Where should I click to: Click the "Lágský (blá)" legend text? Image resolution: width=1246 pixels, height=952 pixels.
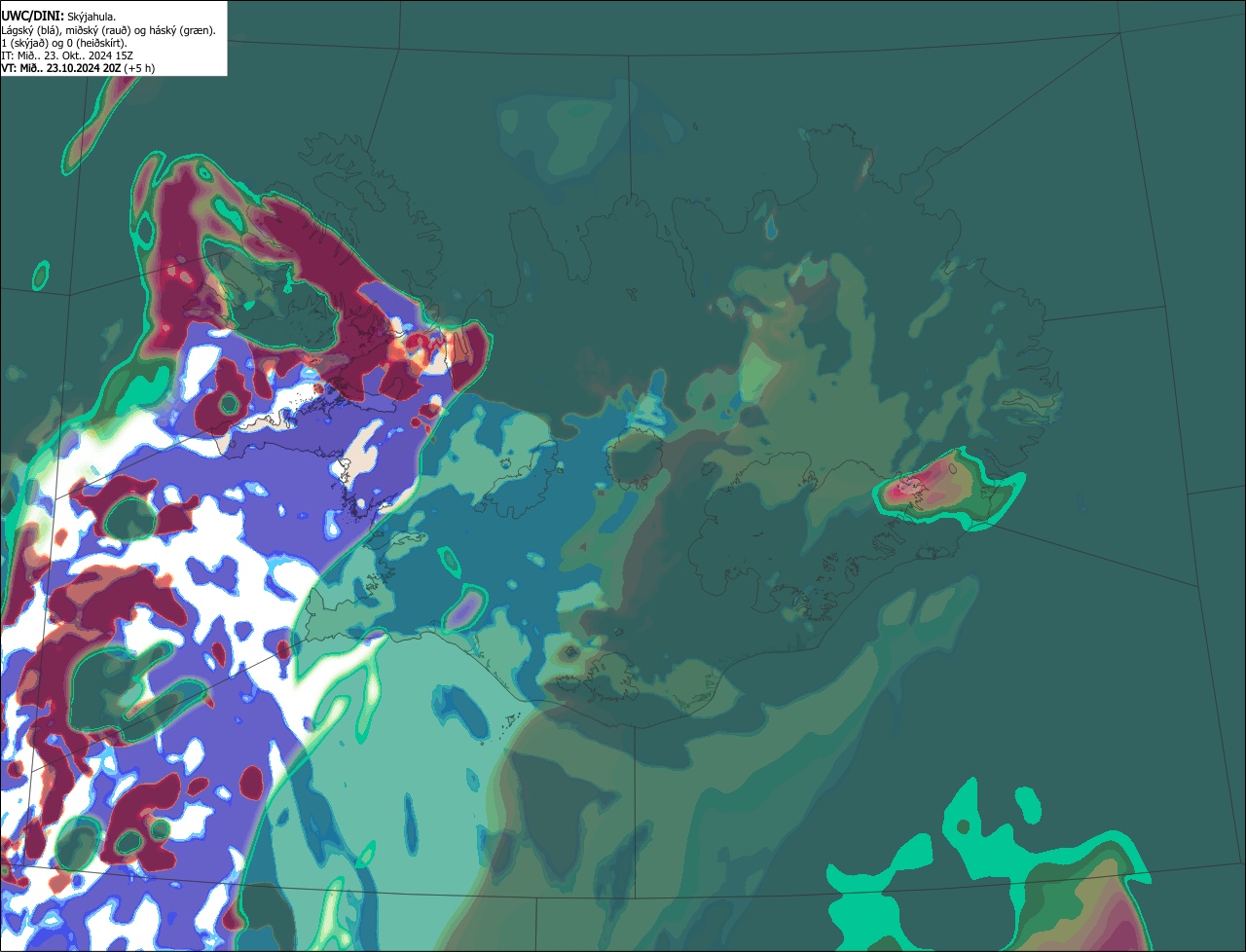pyautogui.click(x=30, y=31)
